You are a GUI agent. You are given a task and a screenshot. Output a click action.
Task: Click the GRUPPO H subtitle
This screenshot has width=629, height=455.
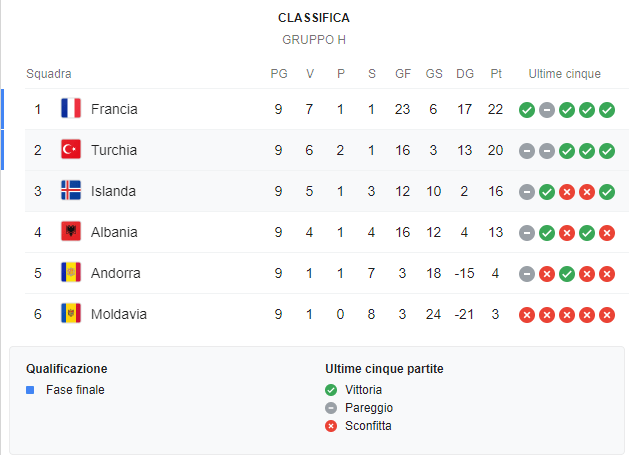[x=314, y=40]
